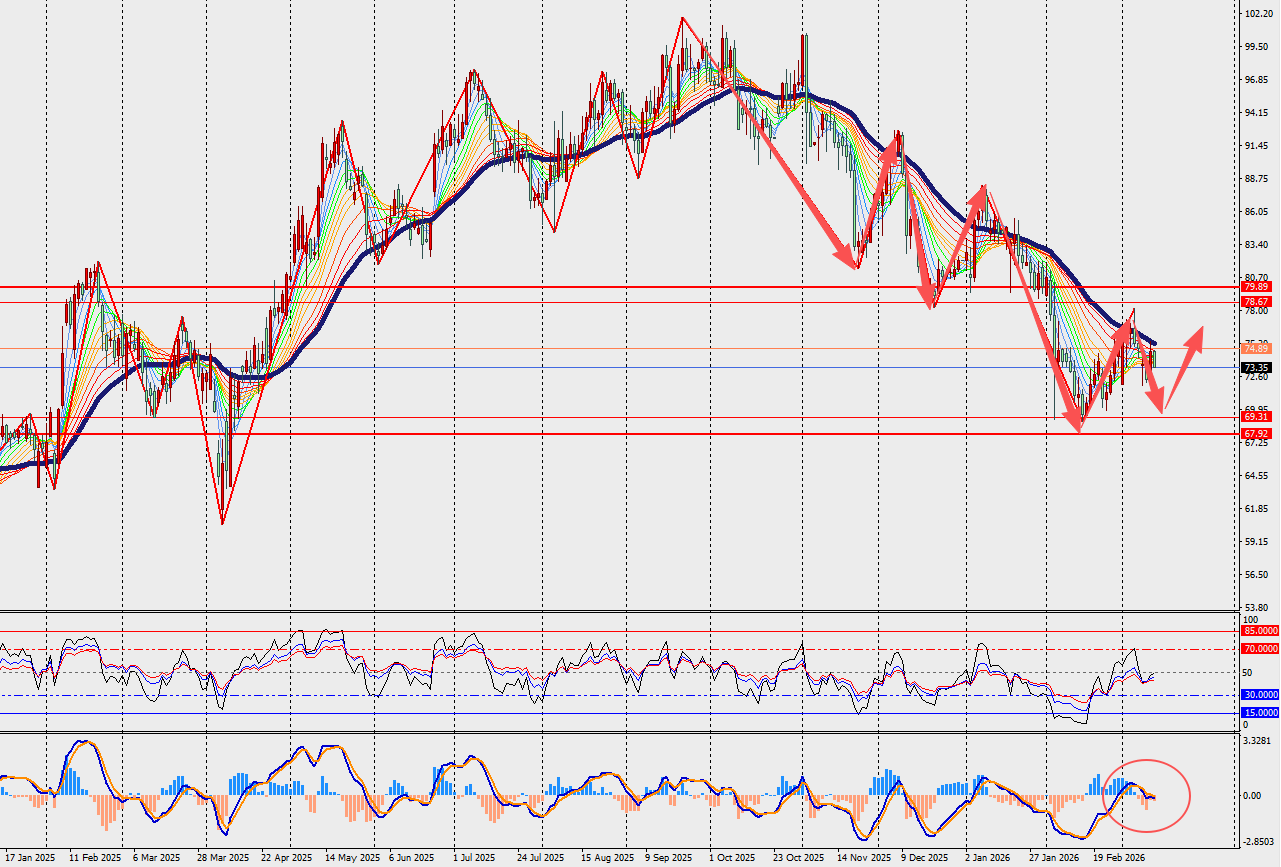
Task: Click the 11 Feb 2025 date label
Action: click(x=94, y=858)
